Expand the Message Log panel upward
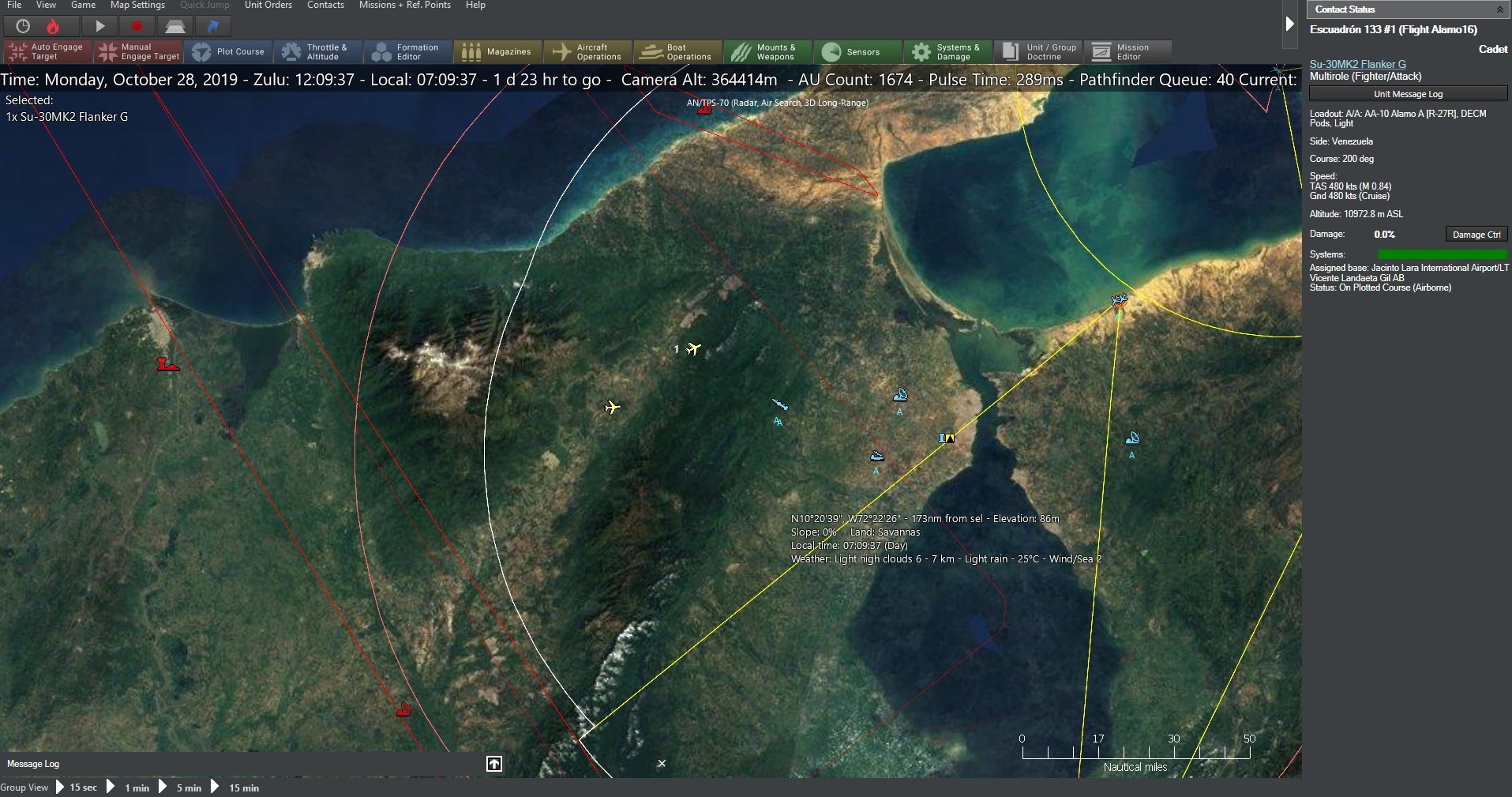 coord(494,763)
